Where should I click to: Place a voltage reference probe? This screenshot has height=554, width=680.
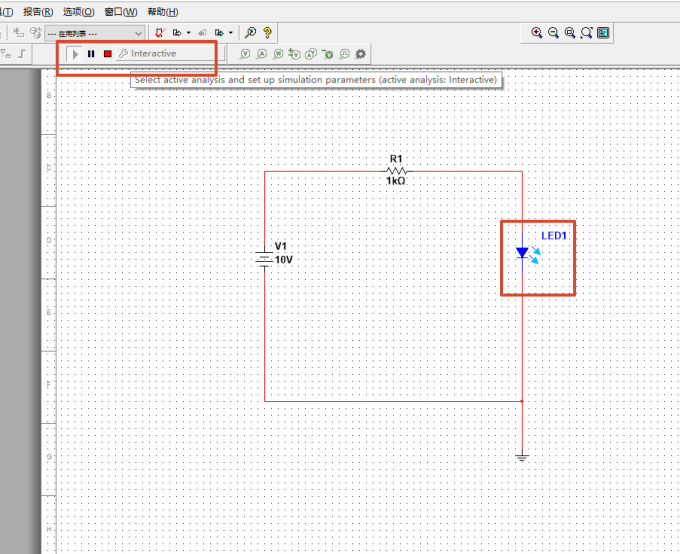327,54
